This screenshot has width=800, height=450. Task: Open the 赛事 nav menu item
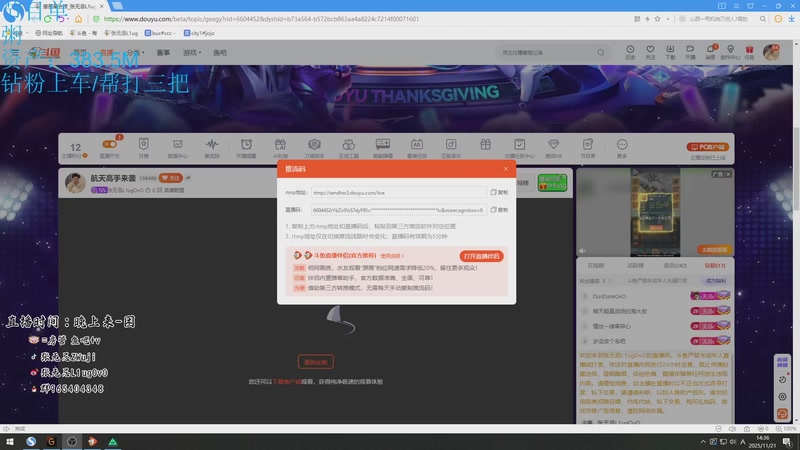[x=163, y=53]
